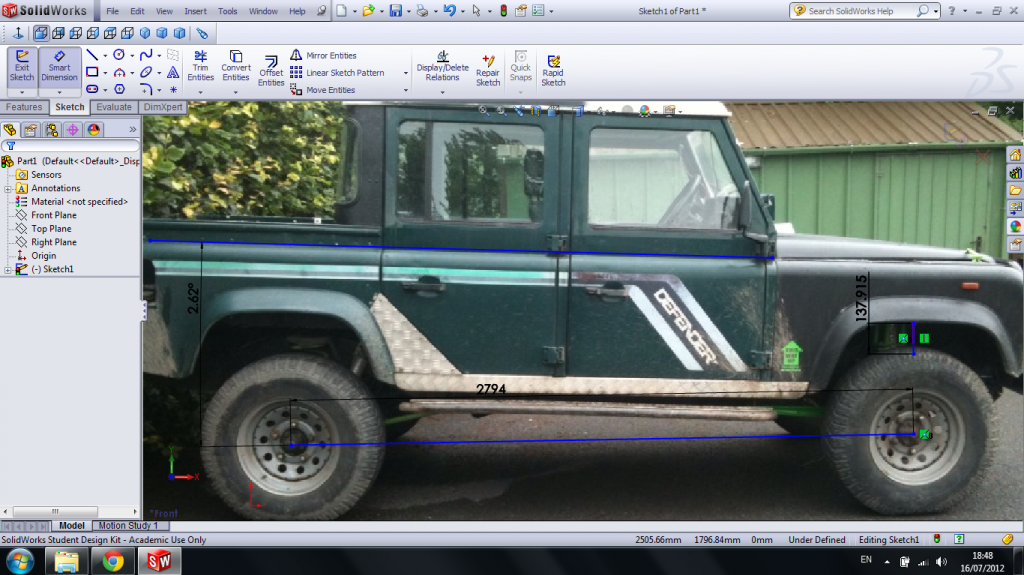
Task: Click Offset Entities tool
Action: point(271,71)
